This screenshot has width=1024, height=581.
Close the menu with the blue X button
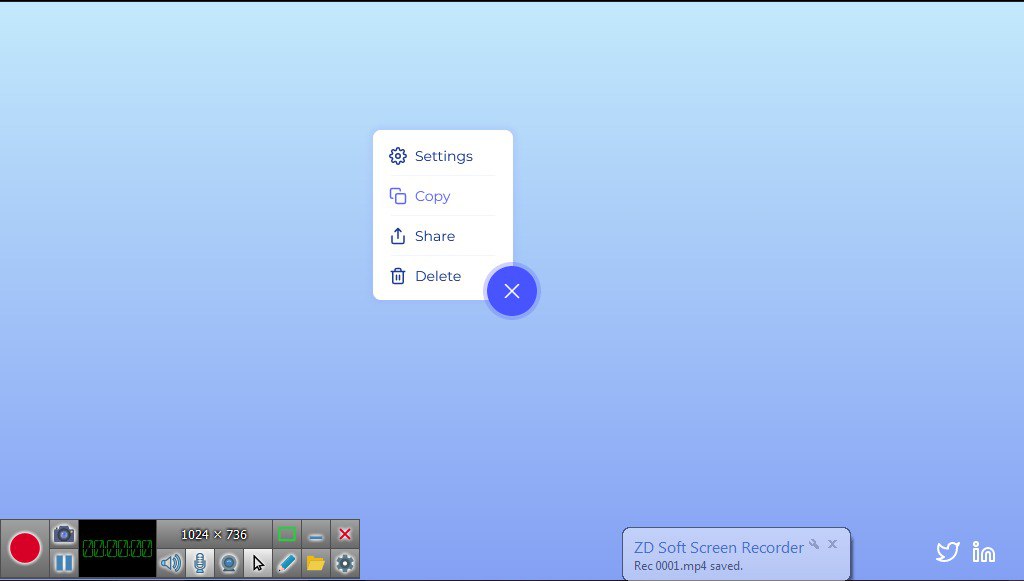click(x=512, y=291)
